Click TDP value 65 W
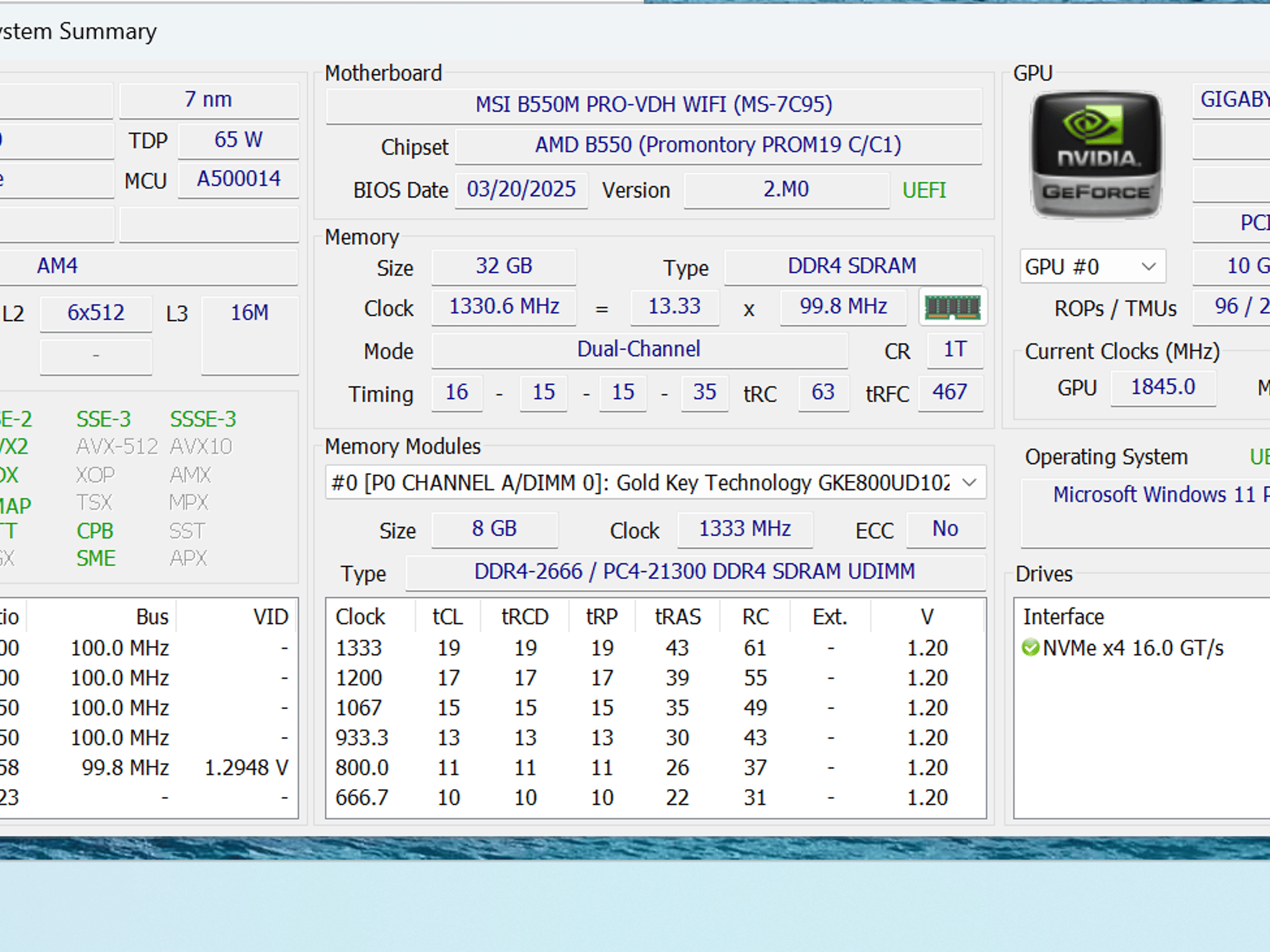Screen dimensions: 1270x952 (x=239, y=140)
